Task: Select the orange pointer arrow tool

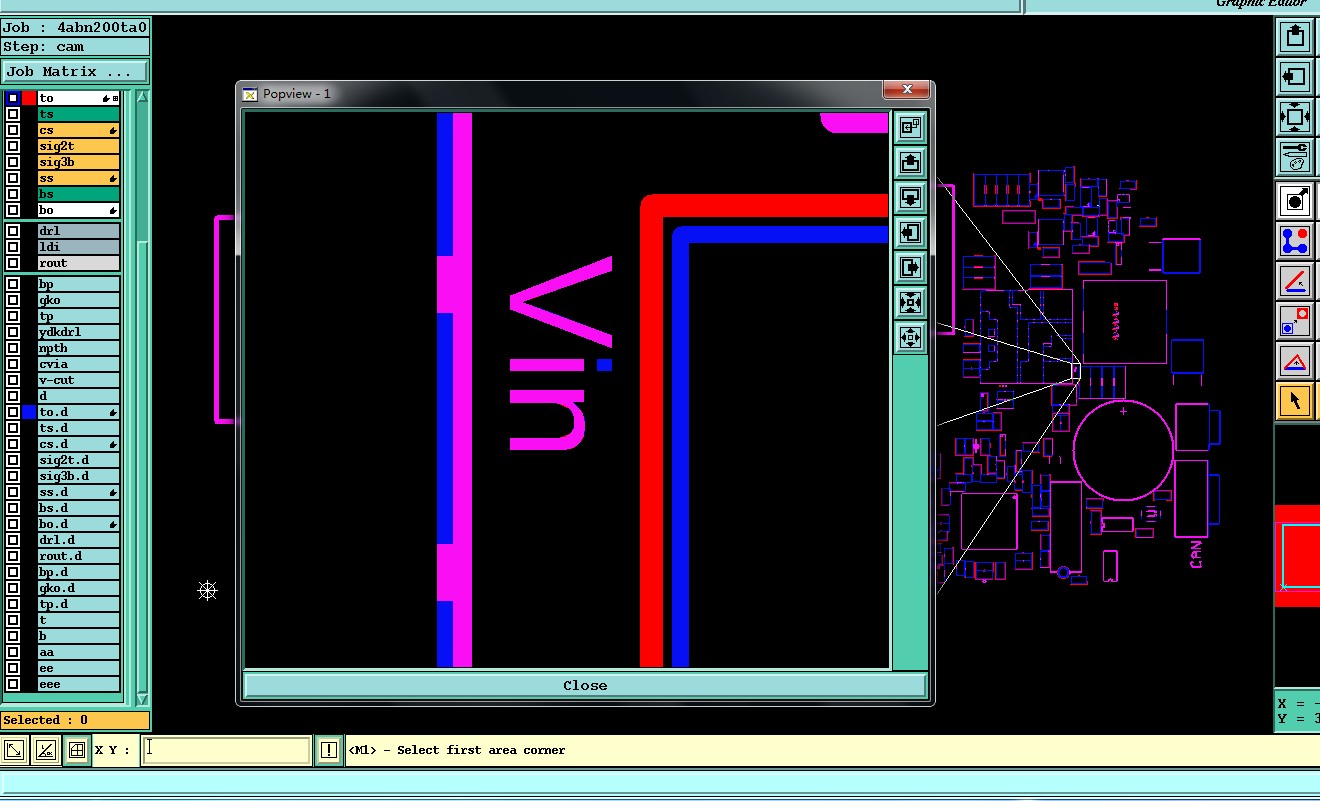Action: tap(1295, 401)
